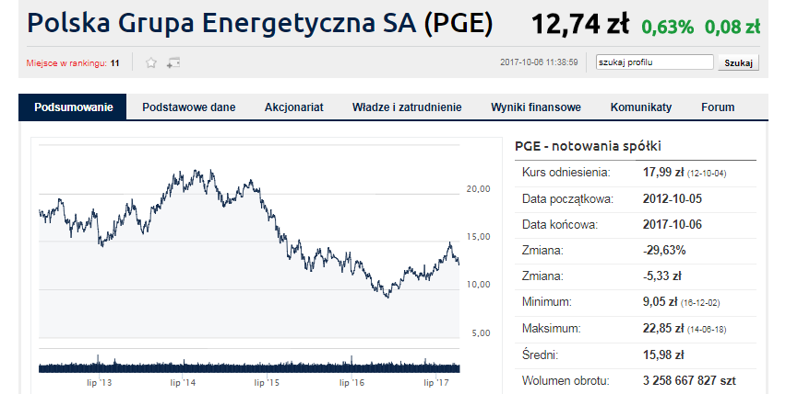Focus the szukaj profilu search field

[654, 62]
